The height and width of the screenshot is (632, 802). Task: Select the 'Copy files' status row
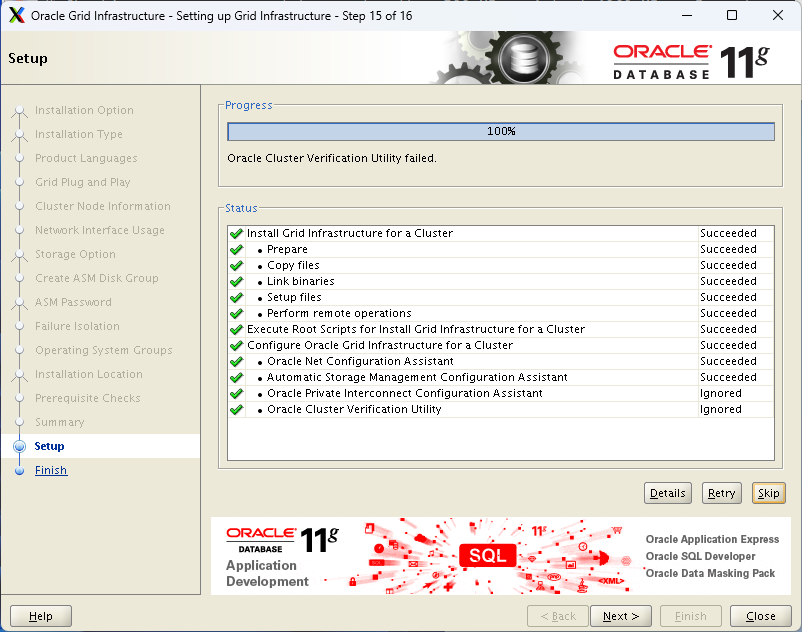(x=501, y=265)
